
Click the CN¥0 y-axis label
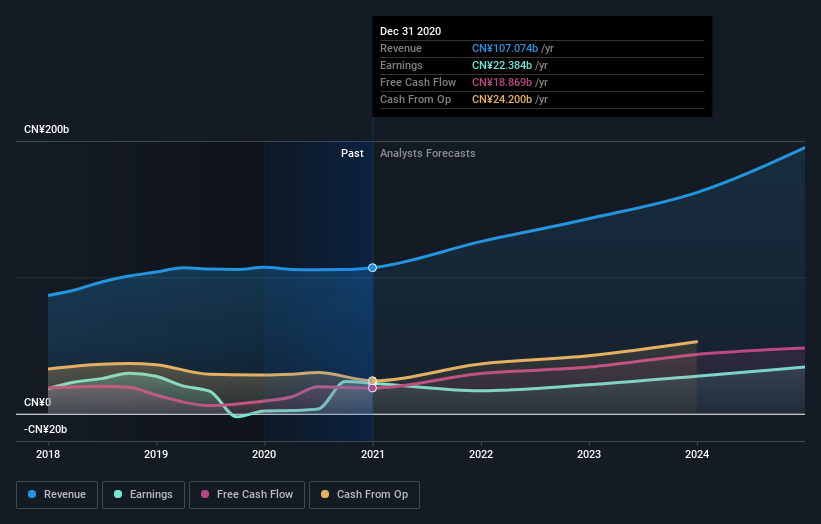(38, 402)
